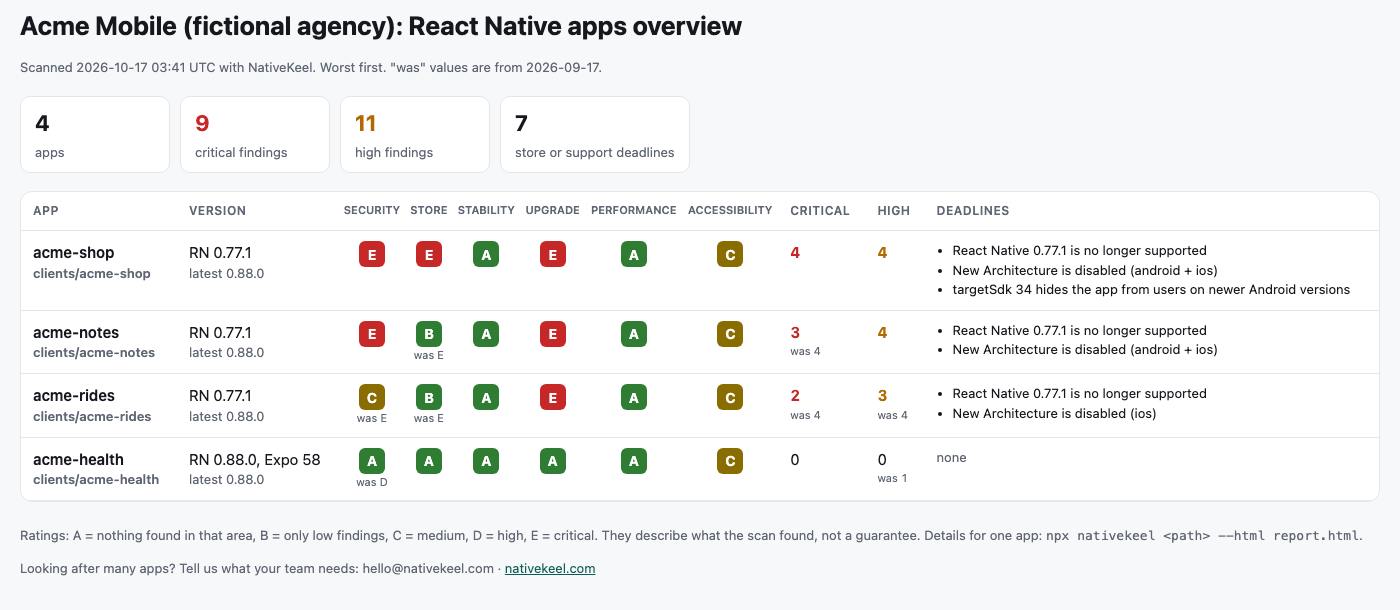Screen dimensions: 1400x610
Task: Click acme-health Security rating A badge
Action: [x=372, y=460]
